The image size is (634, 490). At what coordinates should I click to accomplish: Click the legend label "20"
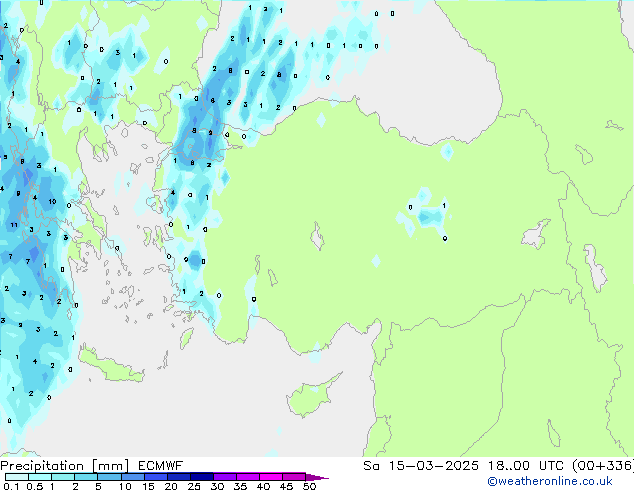[171, 486]
